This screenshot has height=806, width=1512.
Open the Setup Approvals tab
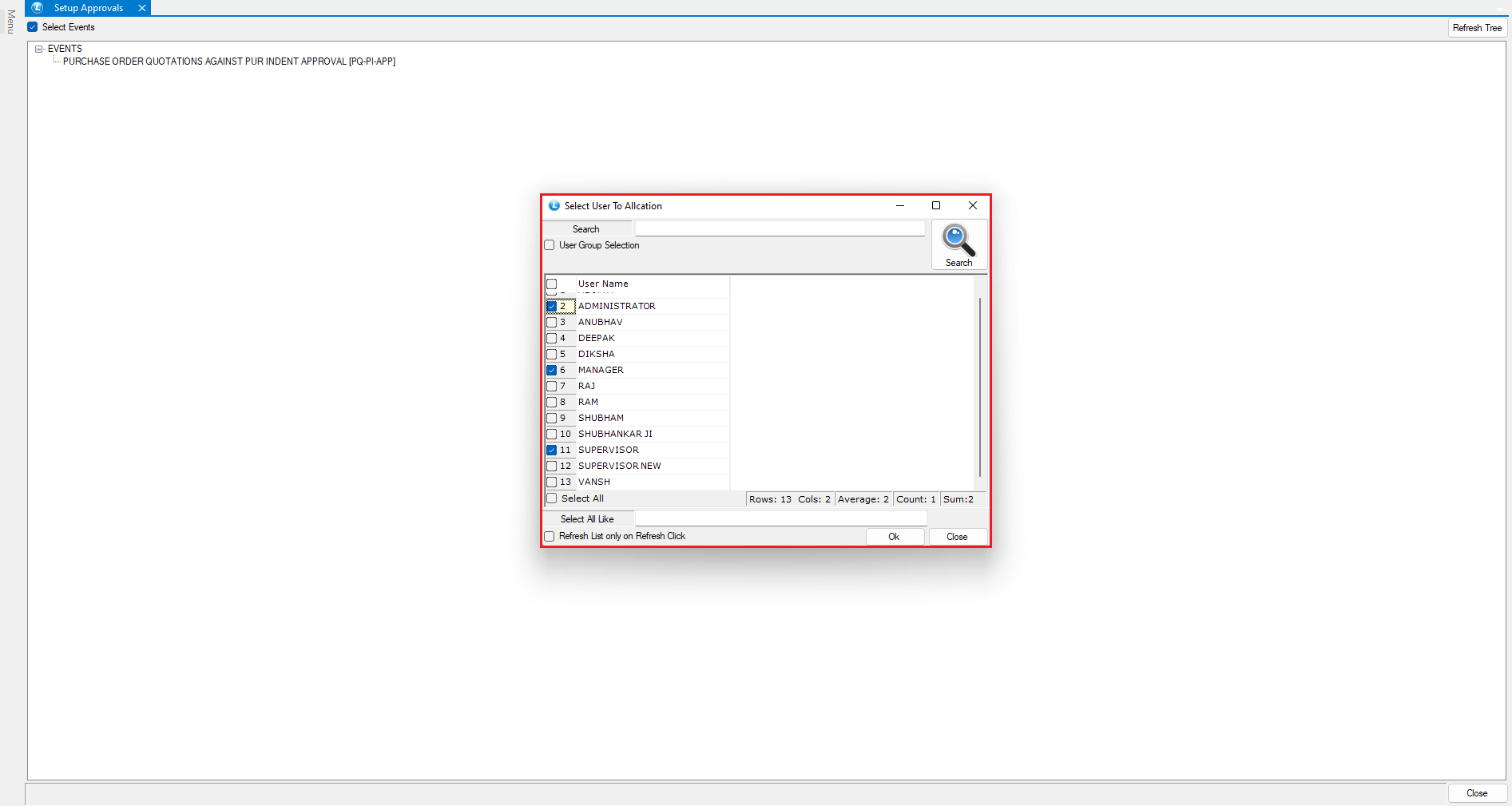(x=89, y=8)
